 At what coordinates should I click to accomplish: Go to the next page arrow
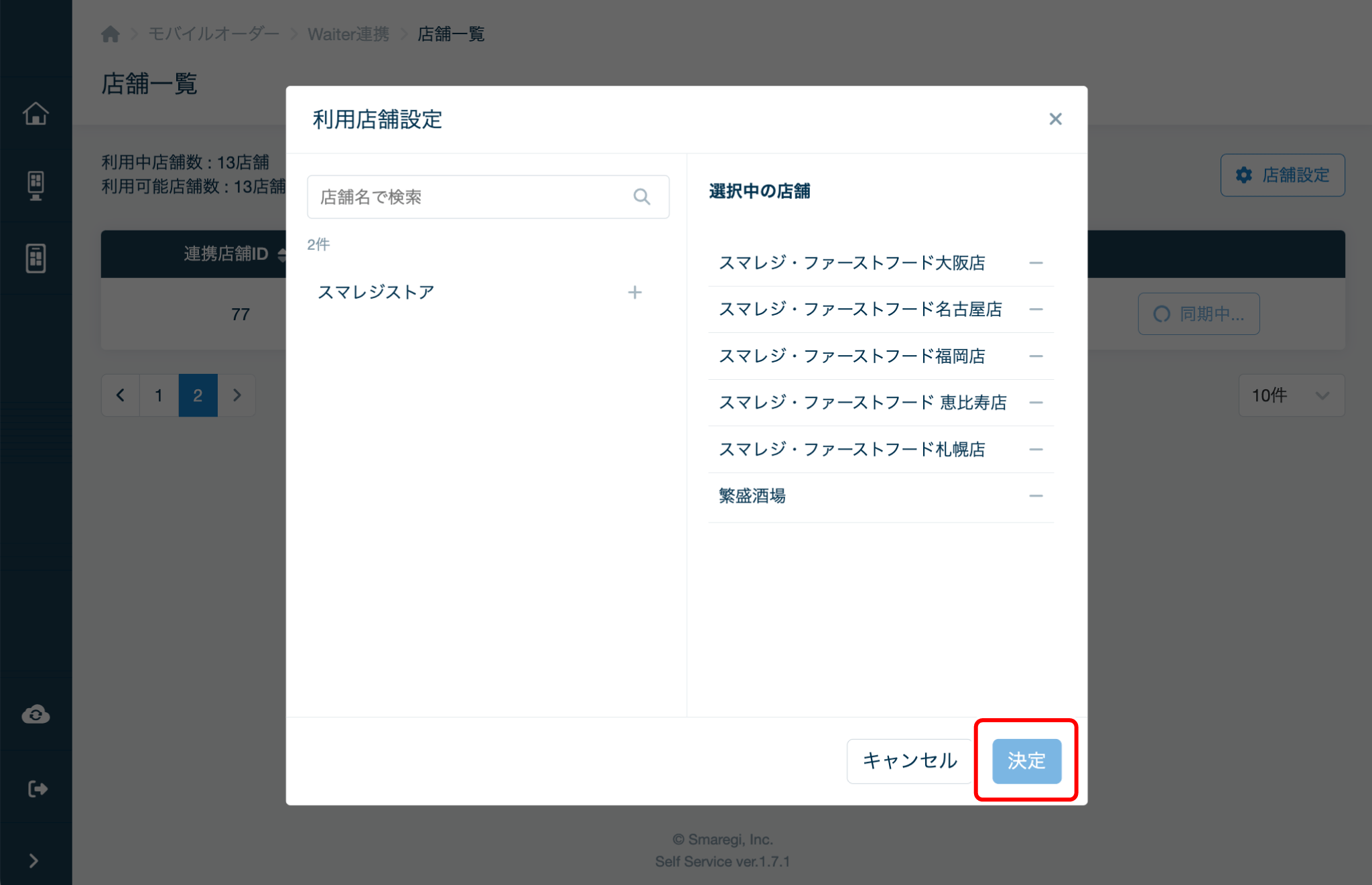tap(236, 395)
